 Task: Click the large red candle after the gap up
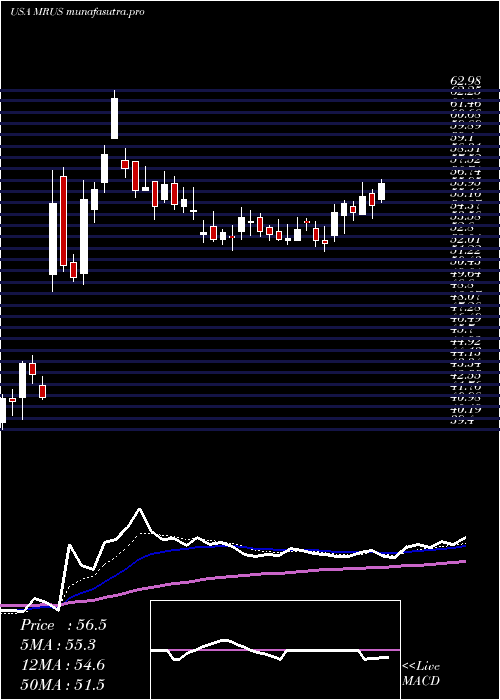(63, 221)
